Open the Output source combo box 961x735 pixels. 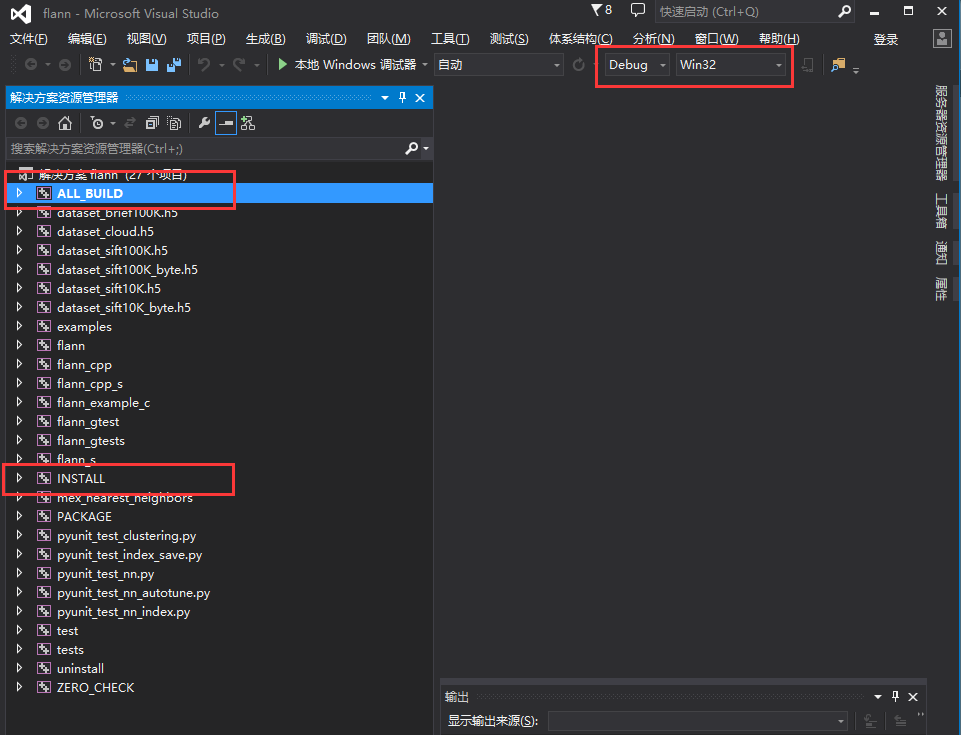[697, 721]
